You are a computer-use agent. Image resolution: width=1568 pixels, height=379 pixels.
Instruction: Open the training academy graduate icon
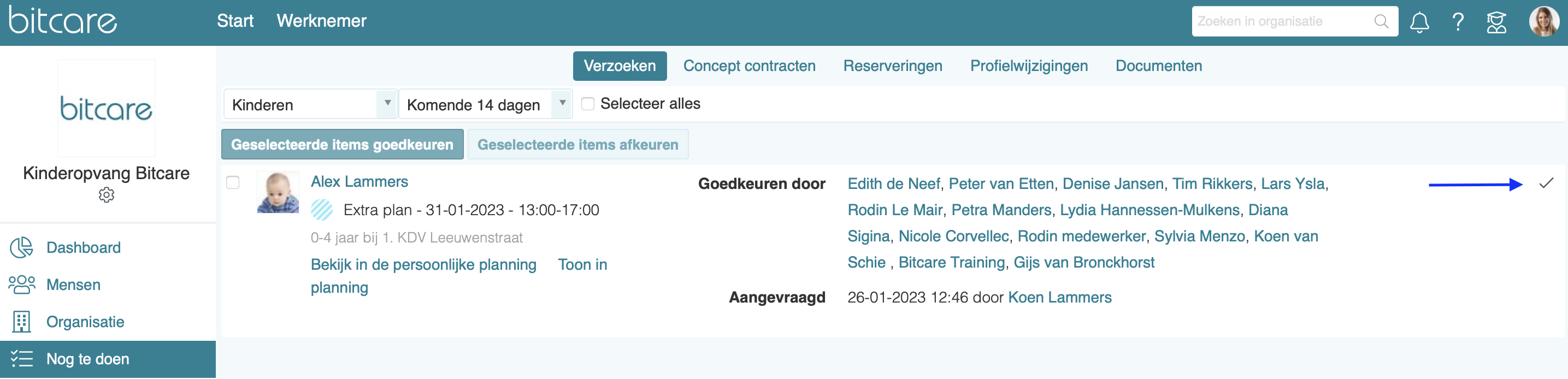coord(1497,22)
